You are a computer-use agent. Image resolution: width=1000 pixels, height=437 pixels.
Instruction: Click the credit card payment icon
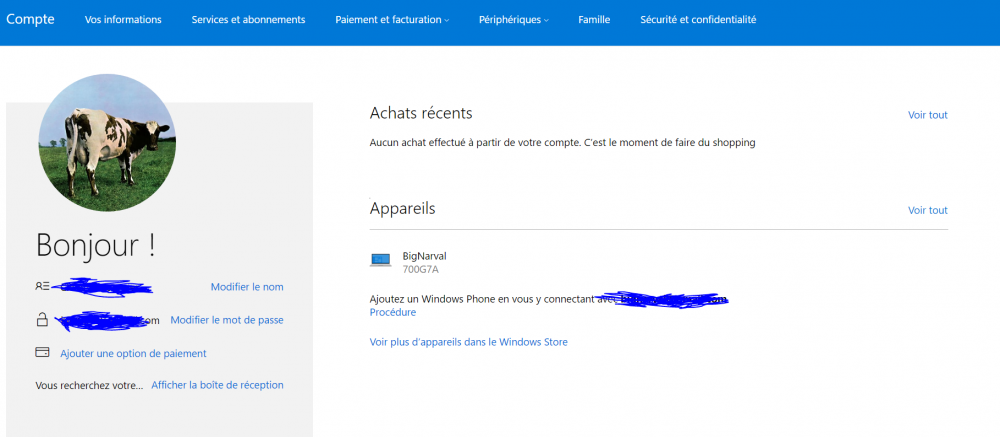tap(42, 352)
